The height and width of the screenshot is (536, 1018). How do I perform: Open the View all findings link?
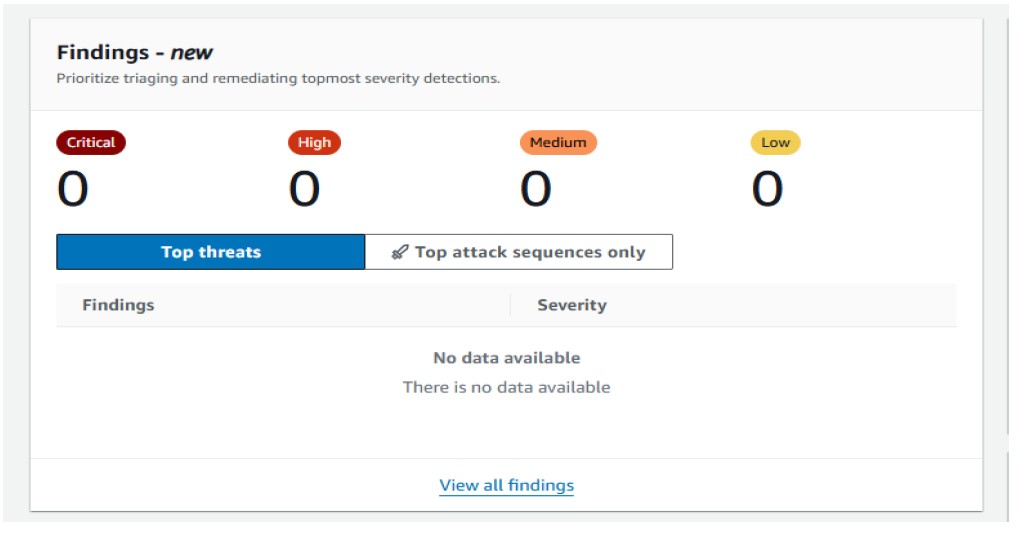[x=506, y=485]
